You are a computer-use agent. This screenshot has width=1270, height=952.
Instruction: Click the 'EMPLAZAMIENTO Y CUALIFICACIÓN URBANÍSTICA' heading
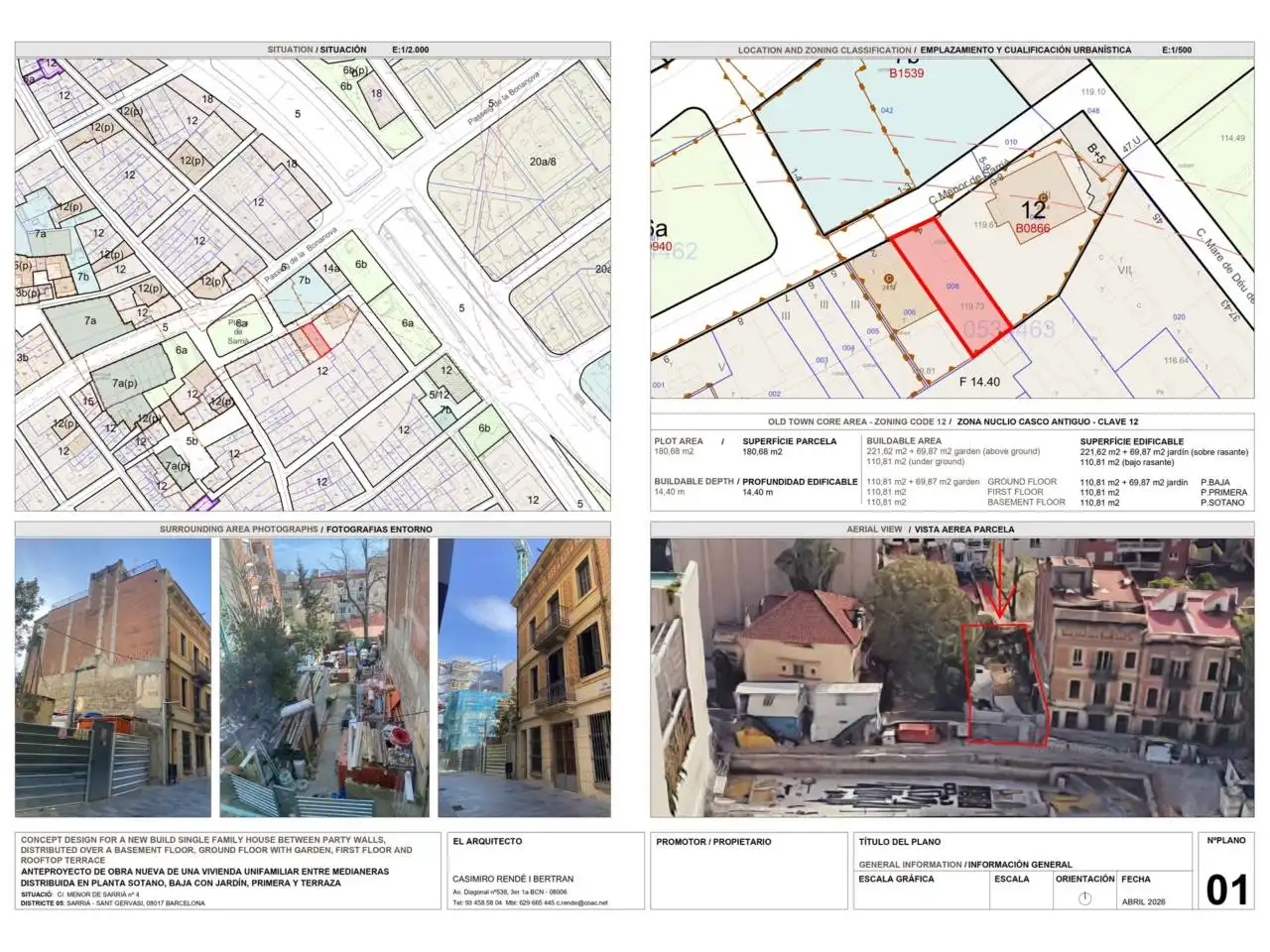pyautogui.click(x=1025, y=50)
